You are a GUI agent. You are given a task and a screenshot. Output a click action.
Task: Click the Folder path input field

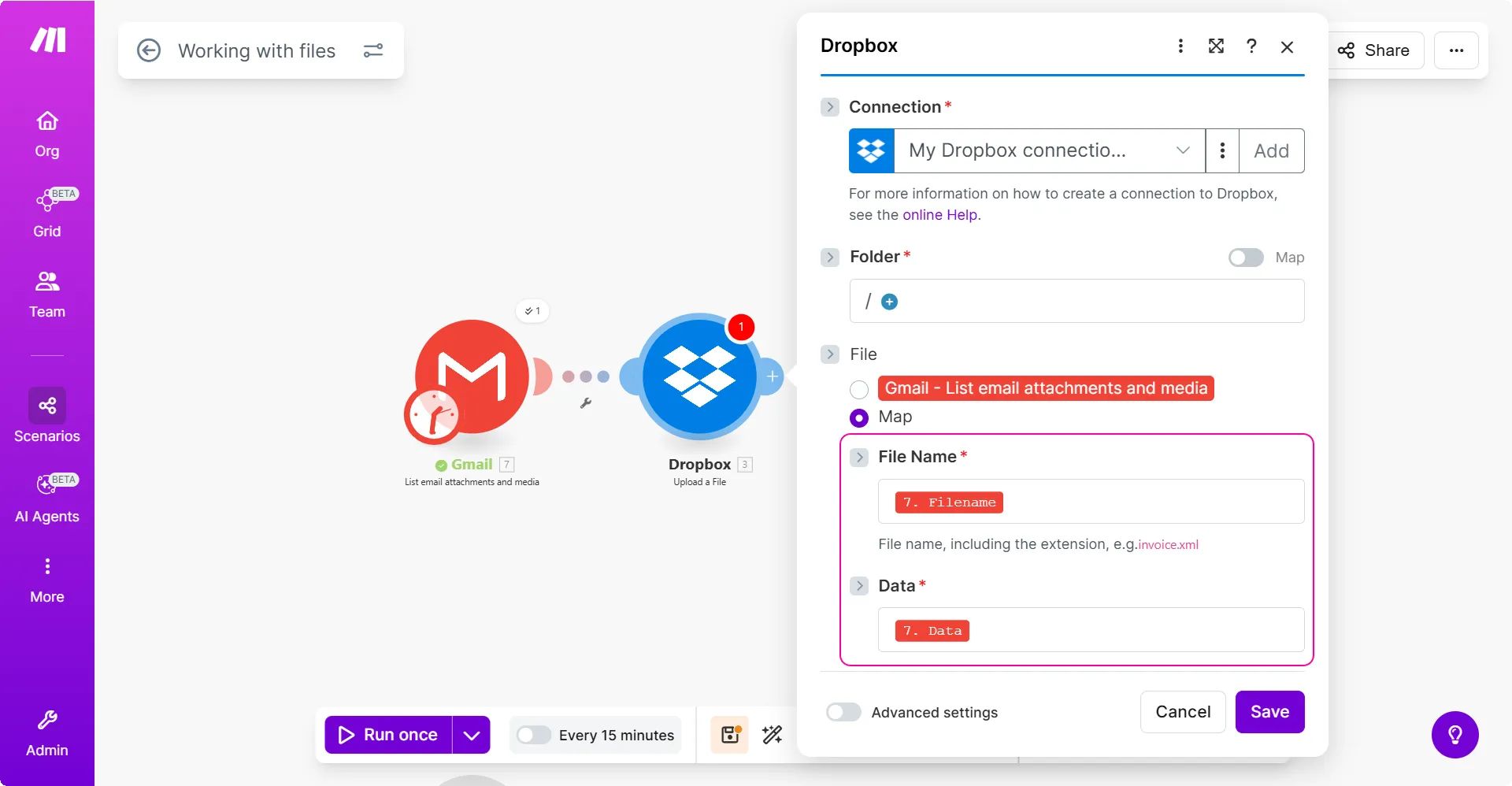point(1077,301)
